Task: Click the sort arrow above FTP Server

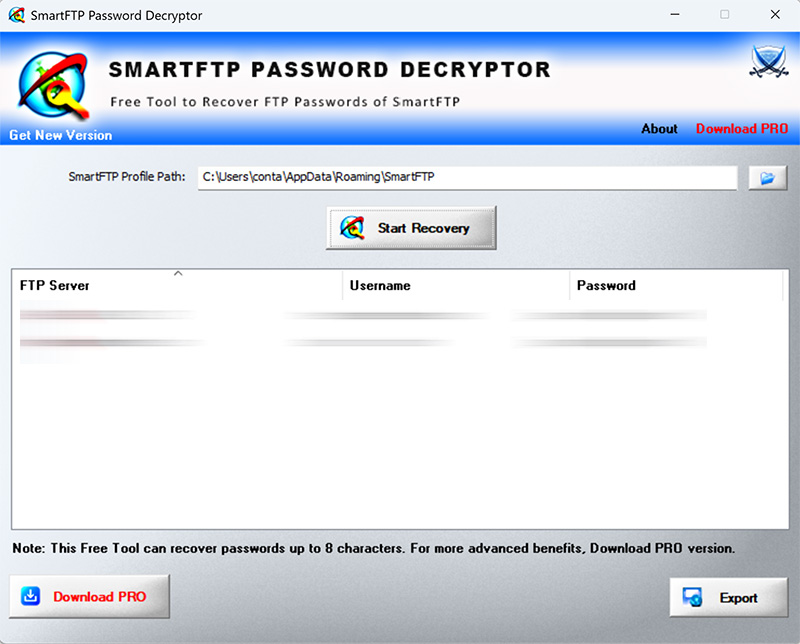Action: point(178,273)
